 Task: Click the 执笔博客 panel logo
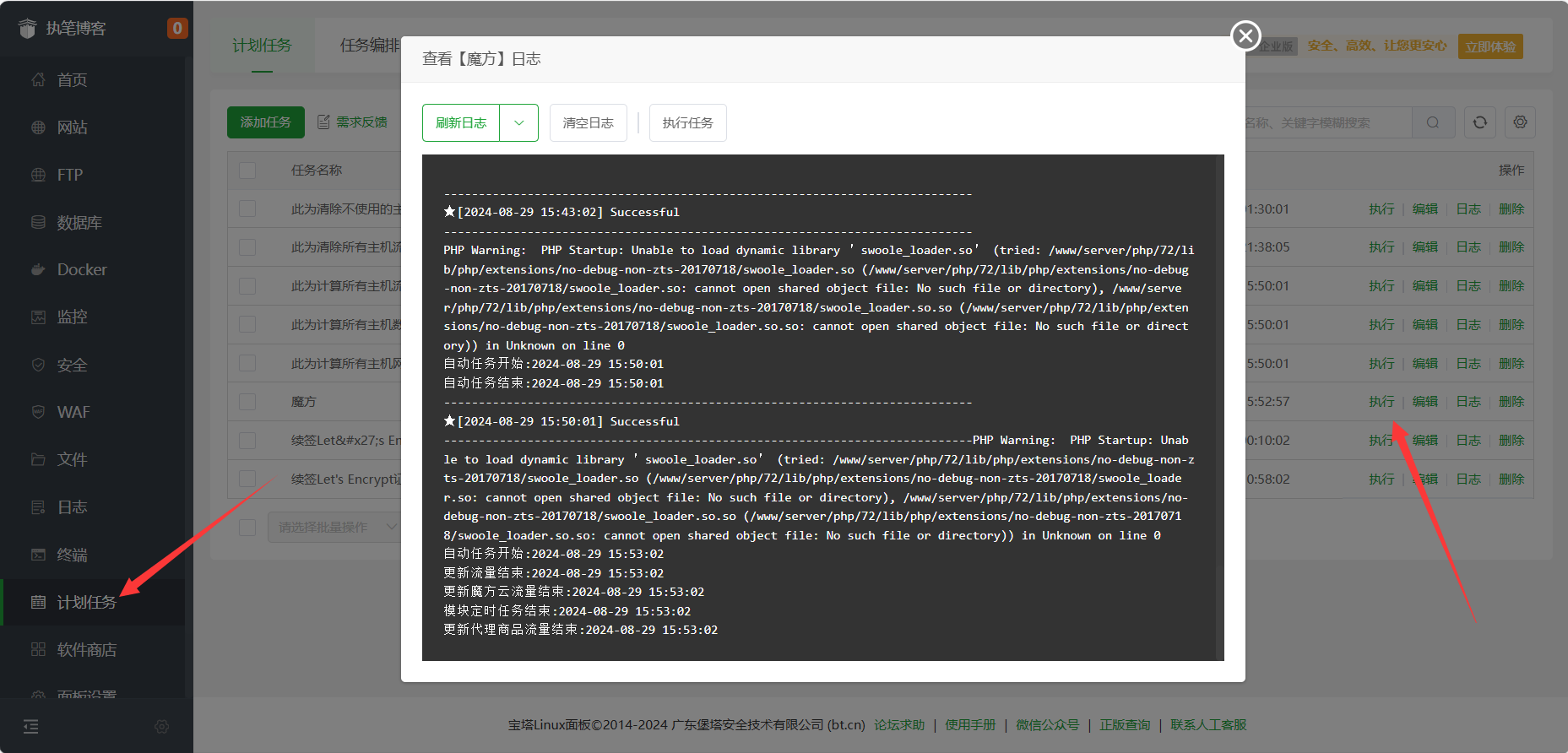tap(28, 29)
